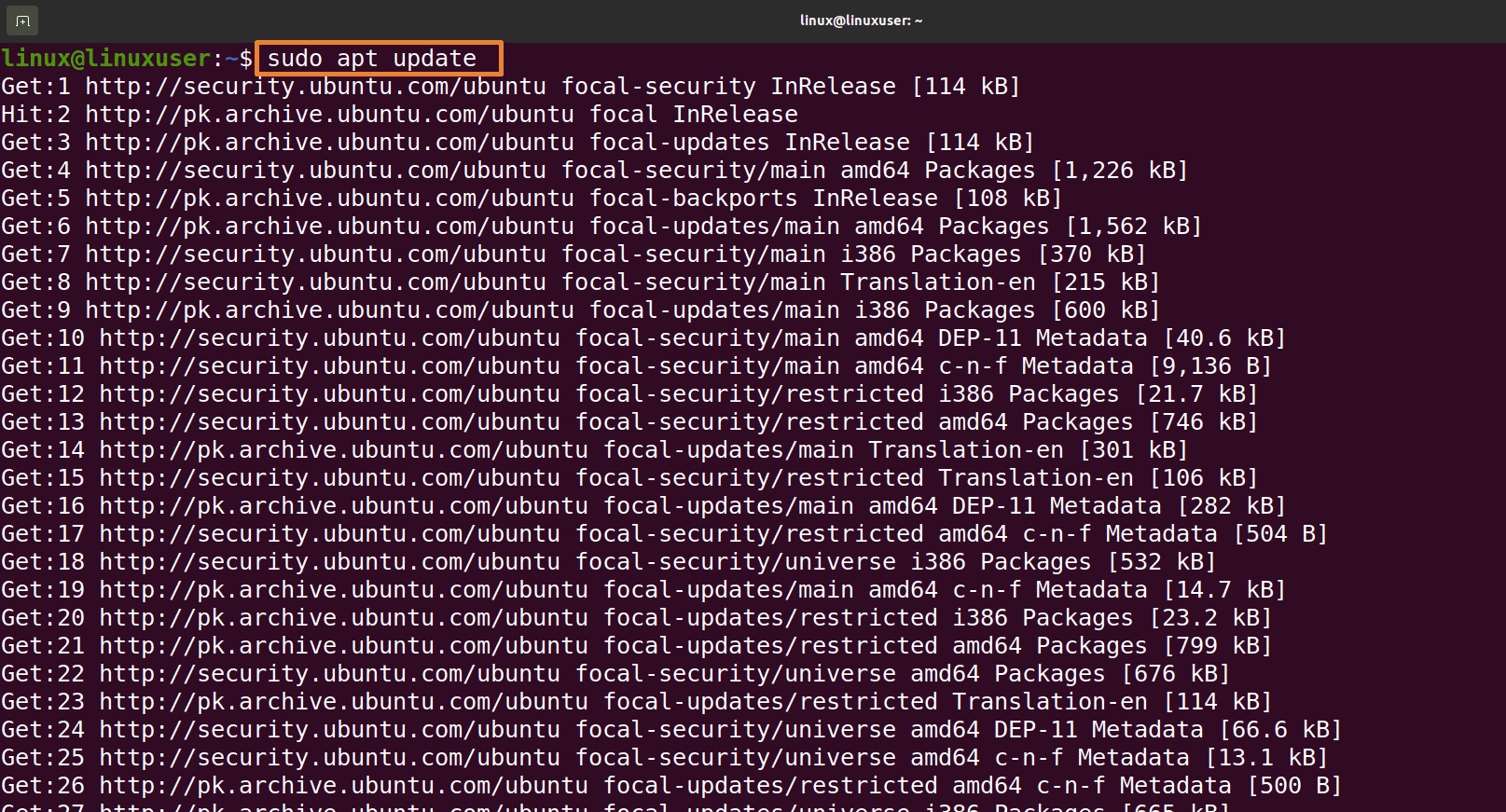The image size is (1506, 812).
Task: Click the 'Get:17' c-n-f Metadata 504 B line
Action: [x=665, y=534]
